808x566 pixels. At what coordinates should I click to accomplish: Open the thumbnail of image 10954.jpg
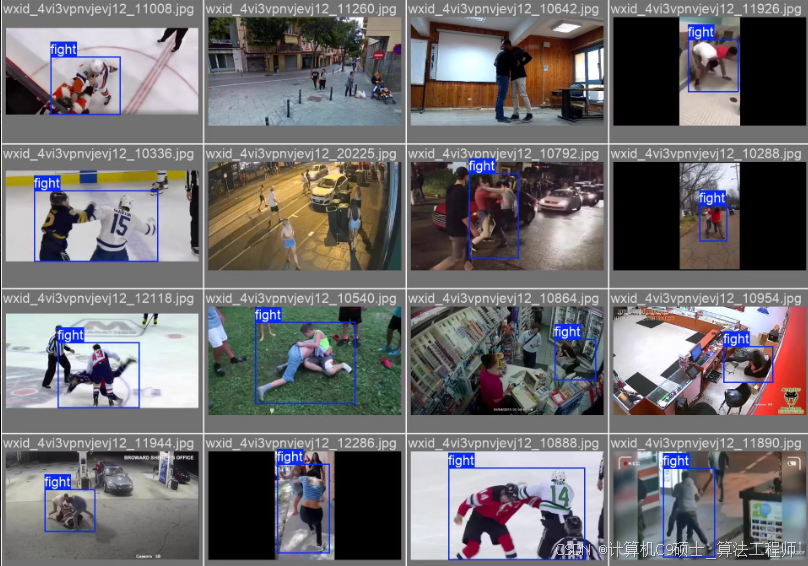point(709,361)
